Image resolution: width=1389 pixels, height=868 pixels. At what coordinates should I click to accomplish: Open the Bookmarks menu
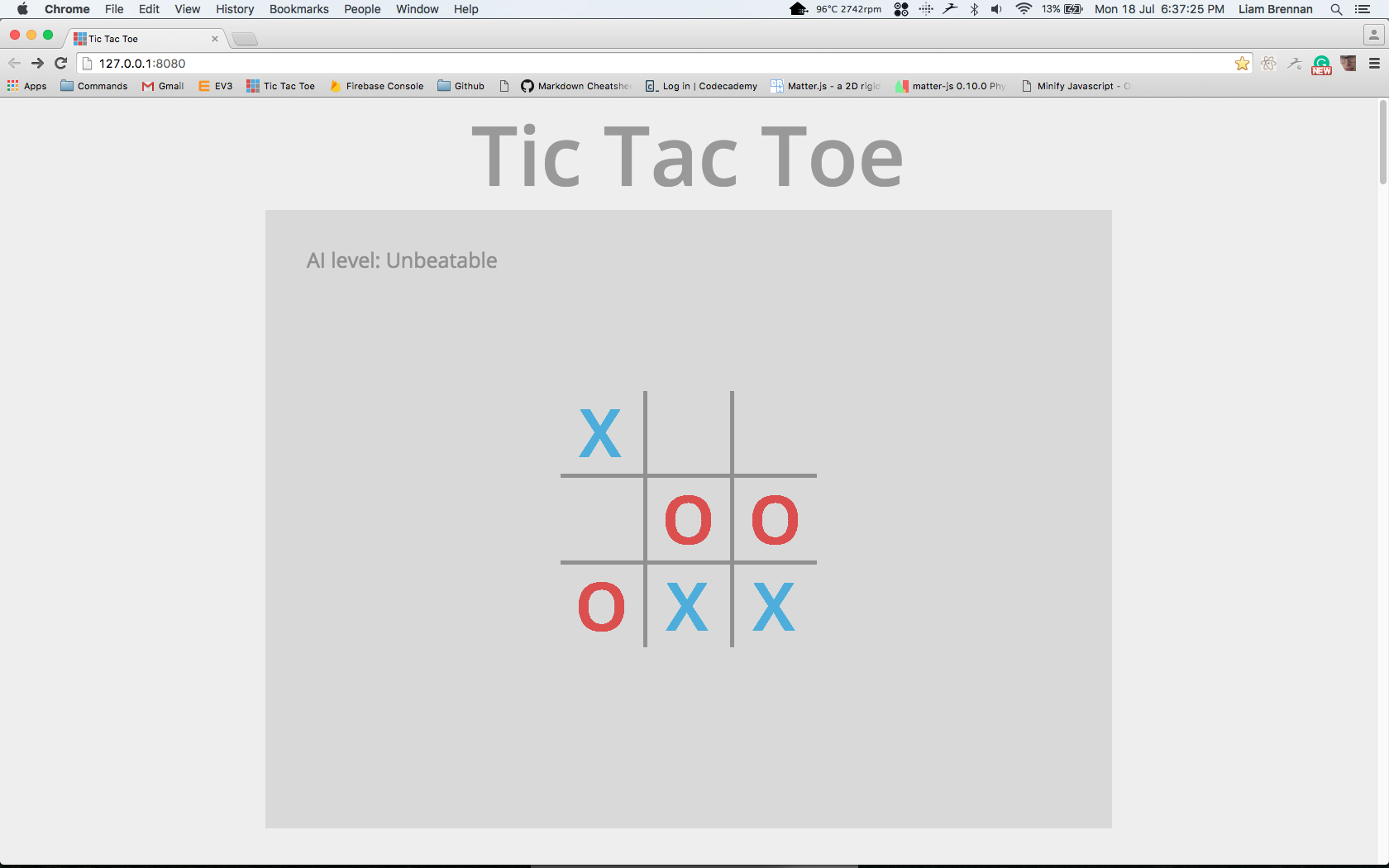click(x=298, y=9)
